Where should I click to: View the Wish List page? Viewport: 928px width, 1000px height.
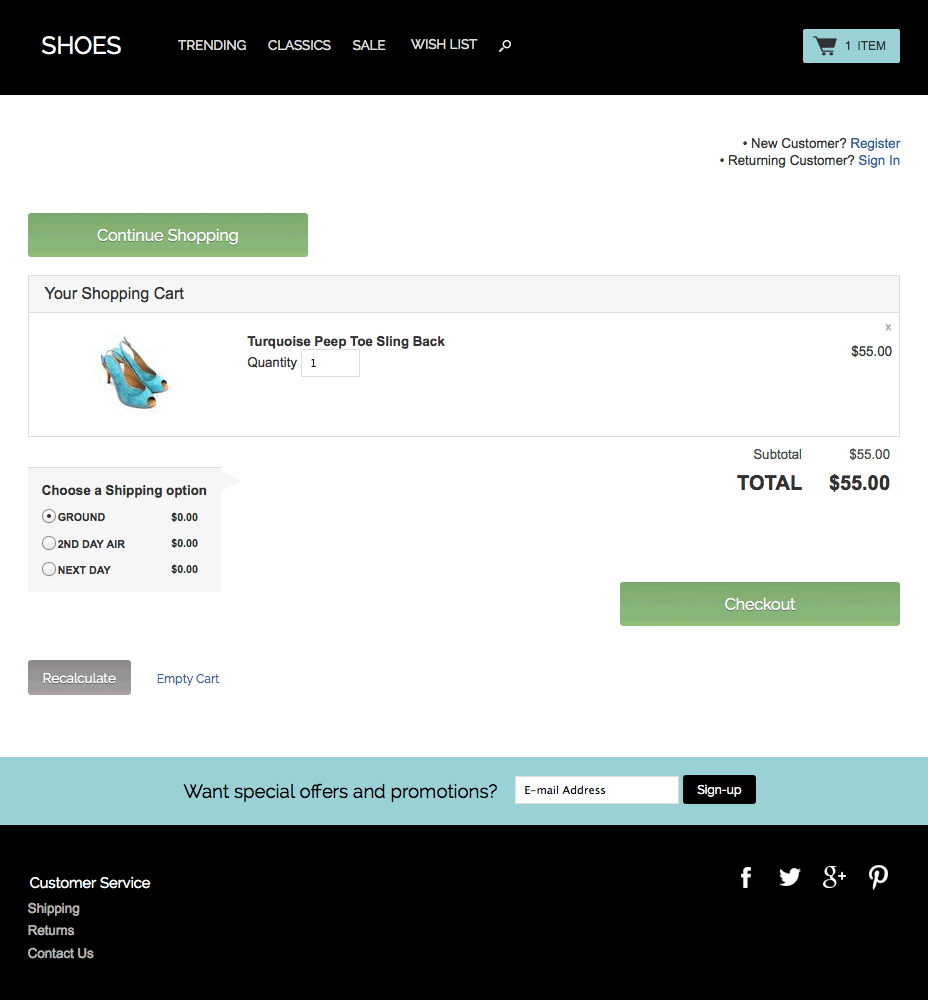(x=444, y=45)
